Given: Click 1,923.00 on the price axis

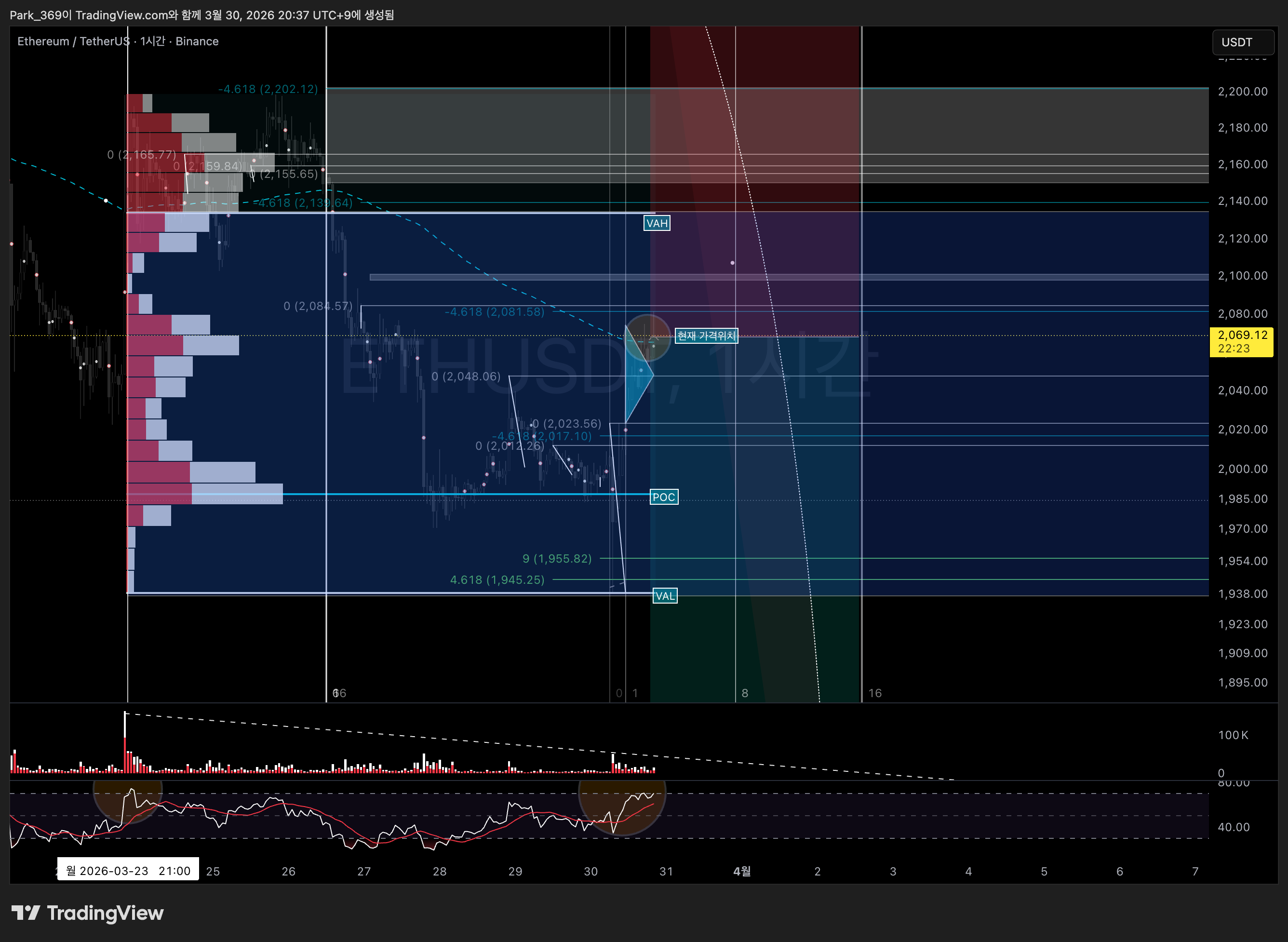Looking at the screenshot, I should click(1242, 624).
